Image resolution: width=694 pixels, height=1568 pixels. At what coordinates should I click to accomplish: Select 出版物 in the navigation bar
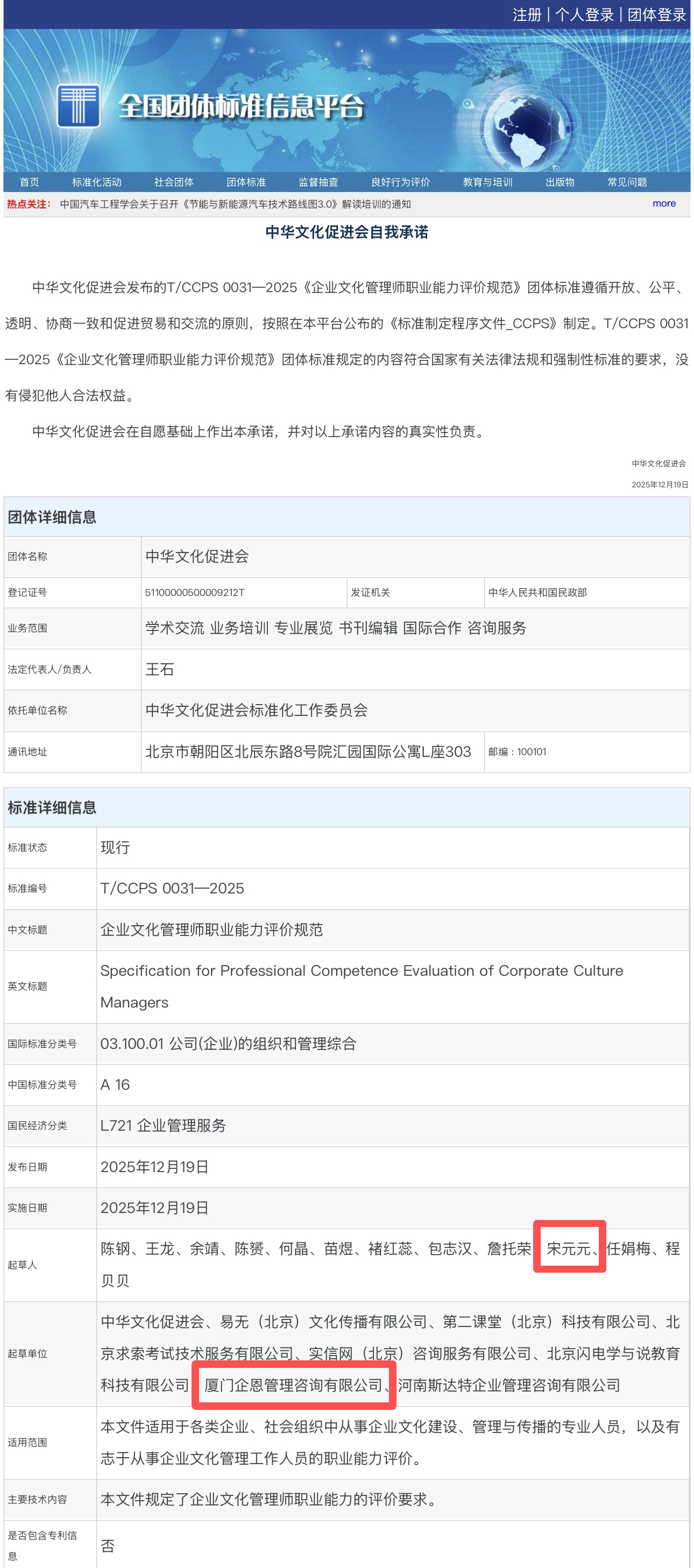[560, 182]
